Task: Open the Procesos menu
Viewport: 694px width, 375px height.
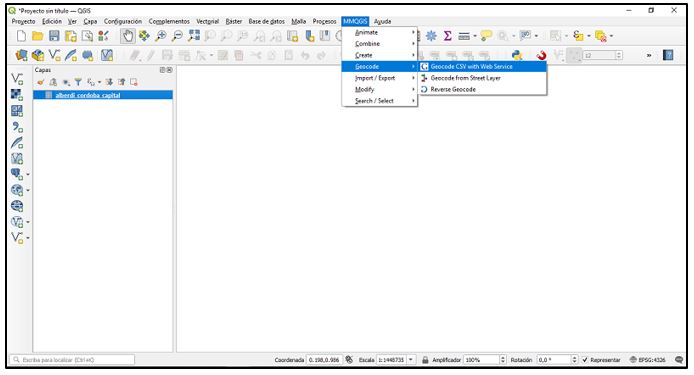Action: pos(324,21)
